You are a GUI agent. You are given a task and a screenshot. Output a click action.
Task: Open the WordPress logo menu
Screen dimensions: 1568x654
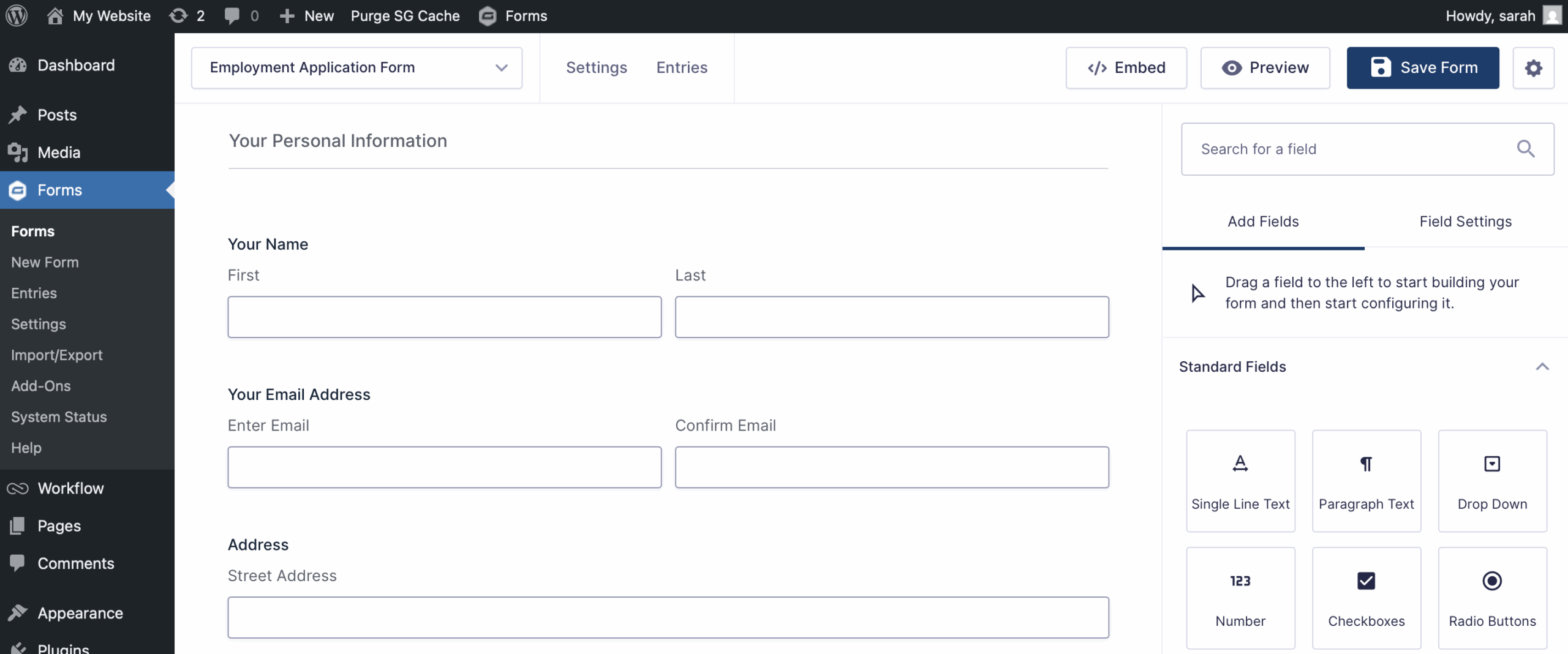click(x=17, y=15)
